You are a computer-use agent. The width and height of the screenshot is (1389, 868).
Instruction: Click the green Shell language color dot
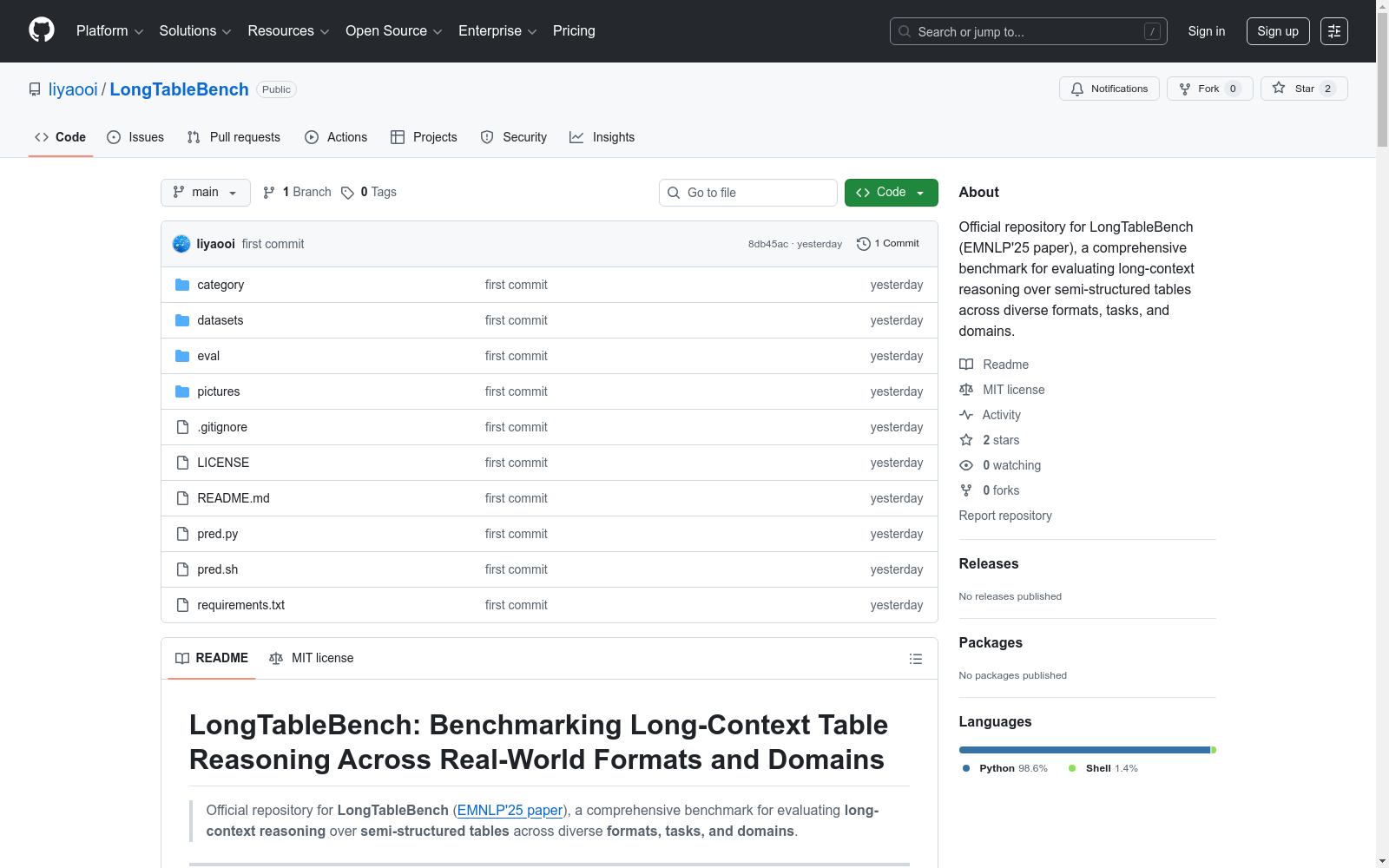(x=1072, y=768)
